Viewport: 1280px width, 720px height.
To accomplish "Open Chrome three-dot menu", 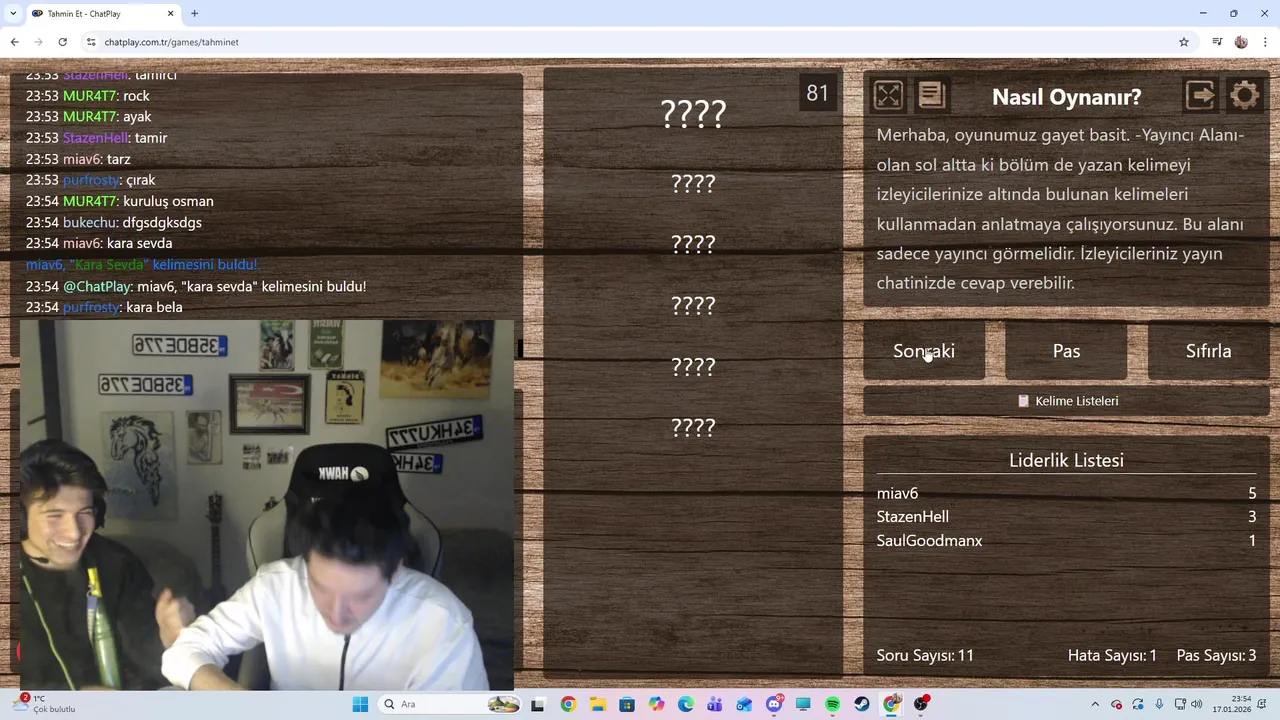I will coord(1265,42).
